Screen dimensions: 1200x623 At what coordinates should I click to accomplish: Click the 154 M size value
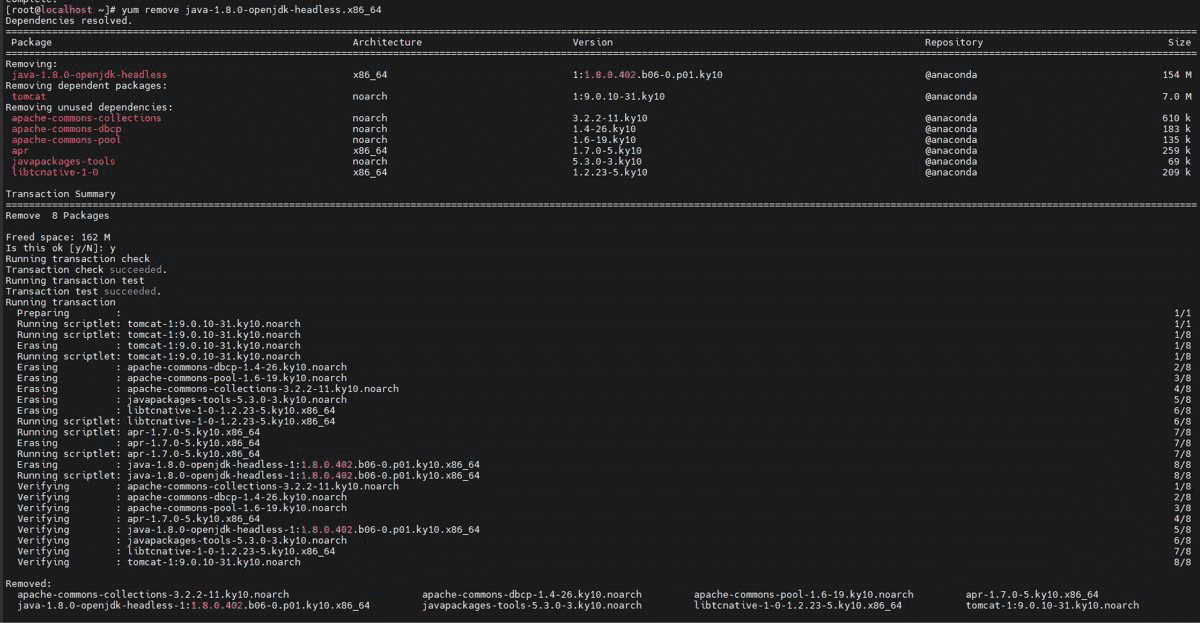pos(1176,75)
